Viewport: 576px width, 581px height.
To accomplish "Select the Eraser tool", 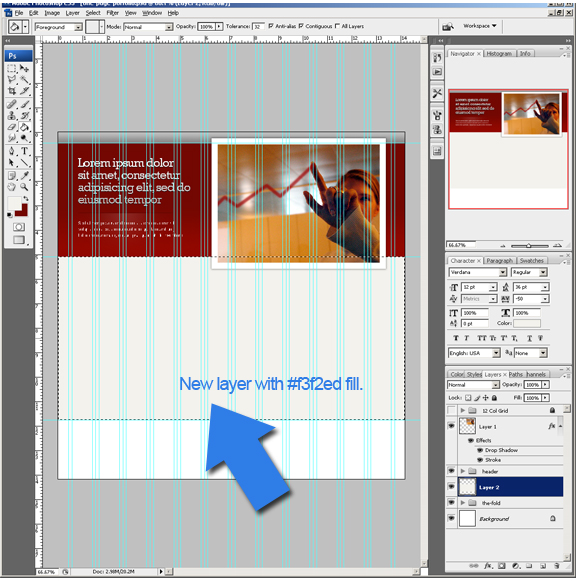I will [x=12, y=127].
